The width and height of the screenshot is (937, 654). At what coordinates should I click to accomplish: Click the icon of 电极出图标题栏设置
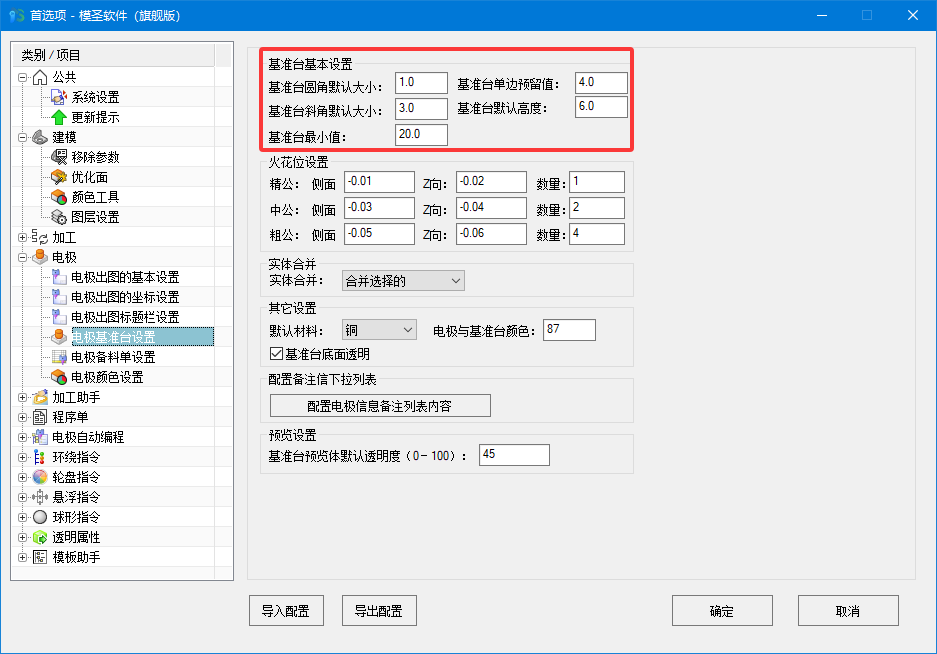59,317
